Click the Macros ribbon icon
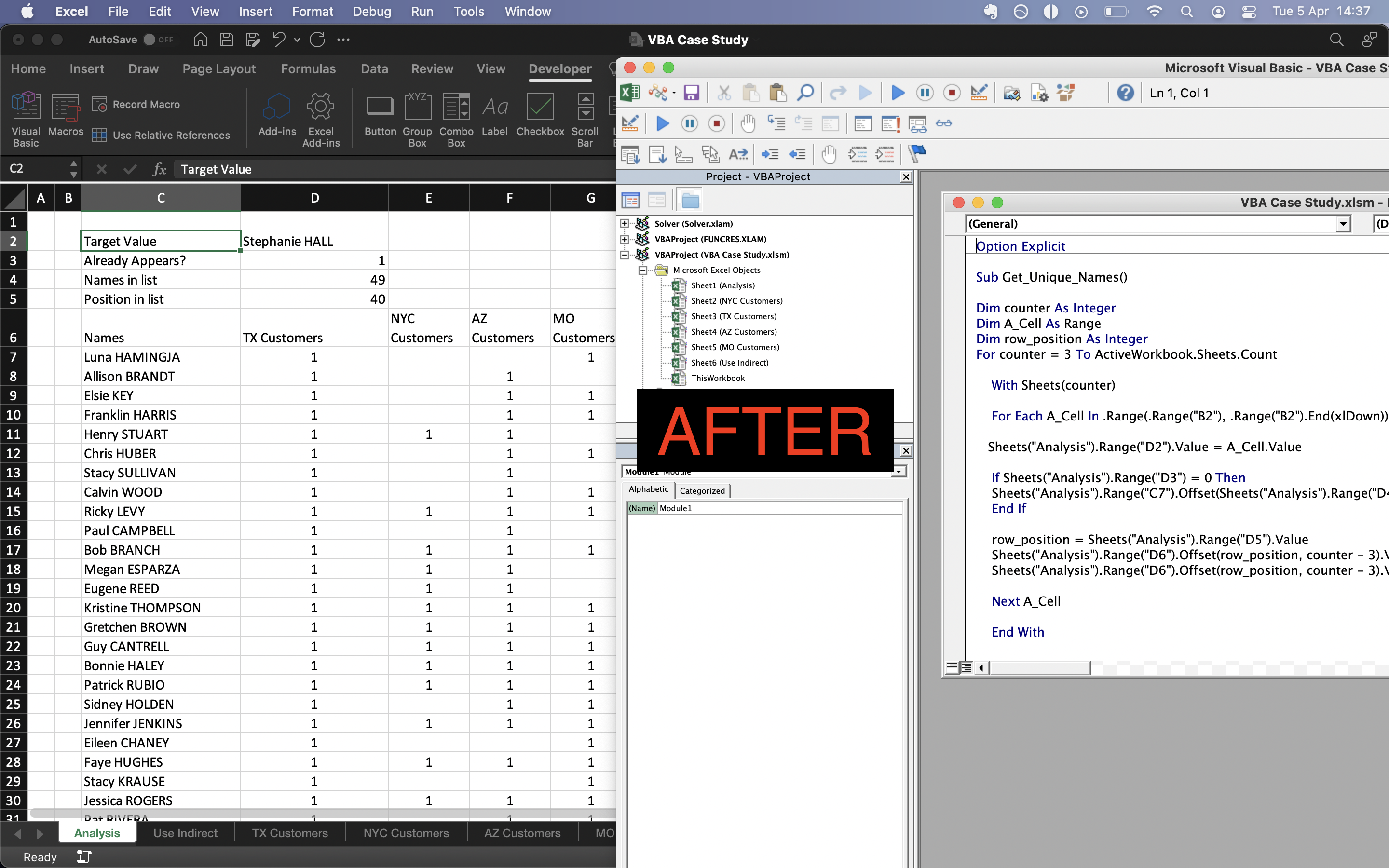This screenshot has width=1389, height=868. [x=66, y=115]
